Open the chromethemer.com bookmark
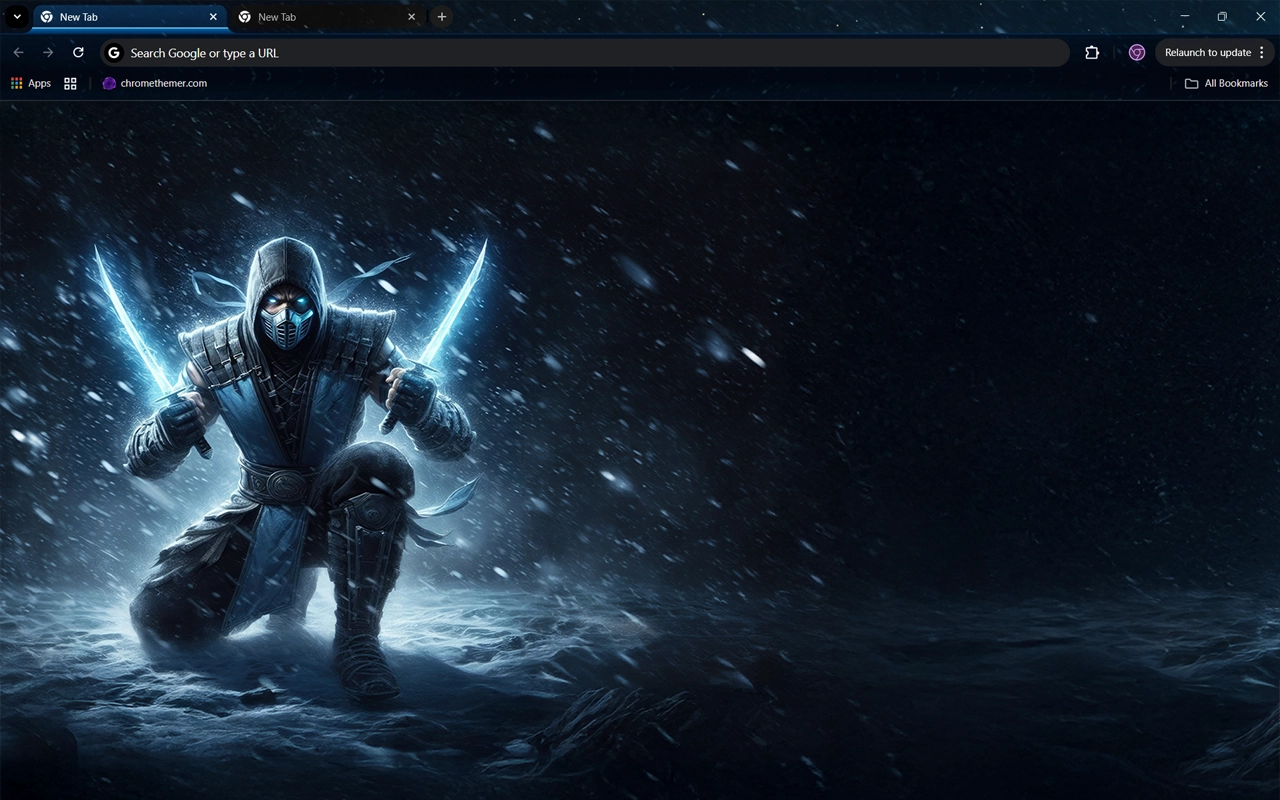 tap(155, 84)
